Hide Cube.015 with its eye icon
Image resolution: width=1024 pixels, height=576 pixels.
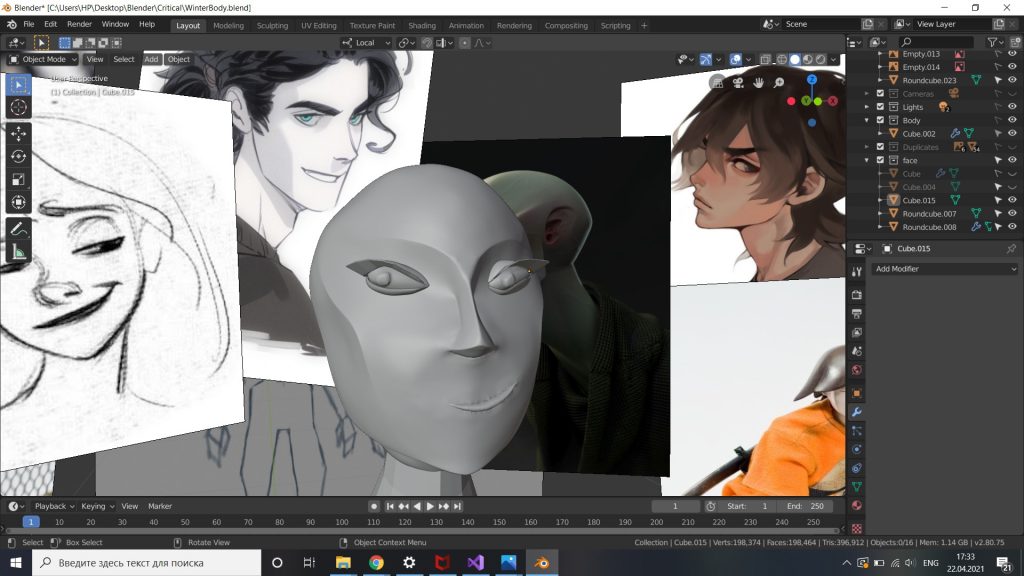click(1012, 200)
